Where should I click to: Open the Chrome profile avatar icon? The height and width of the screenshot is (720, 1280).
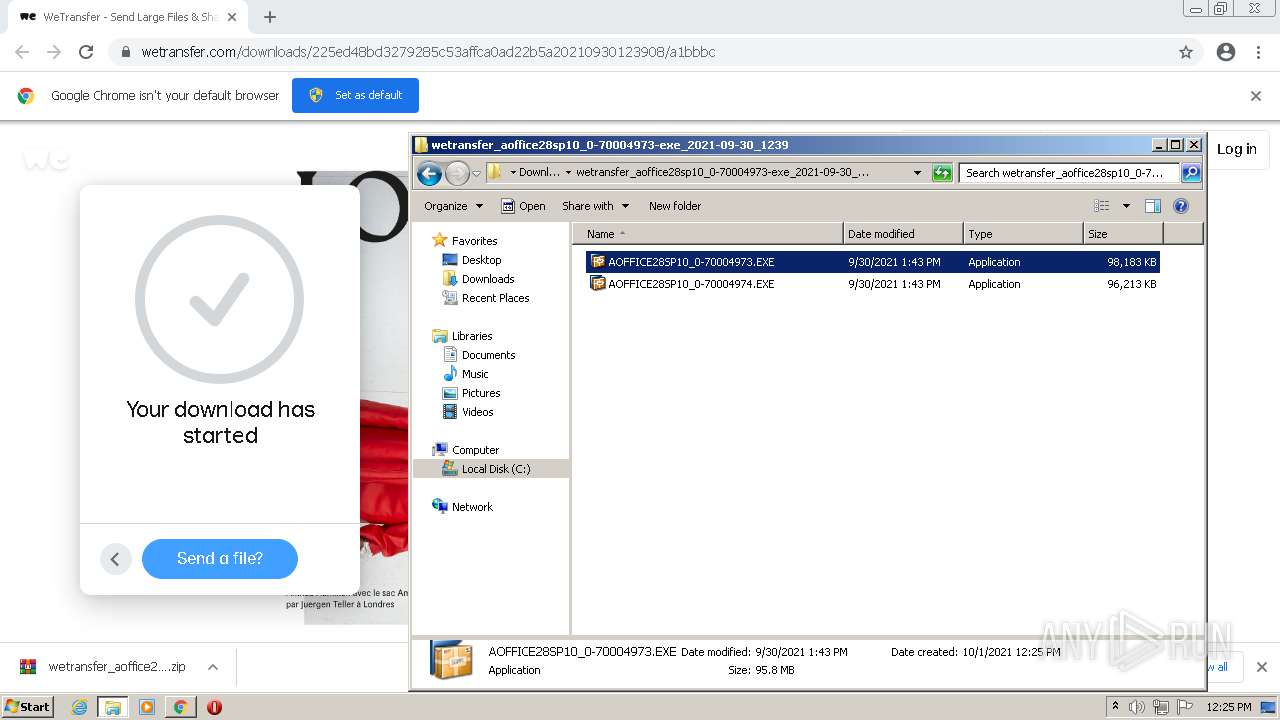pos(1226,52)
